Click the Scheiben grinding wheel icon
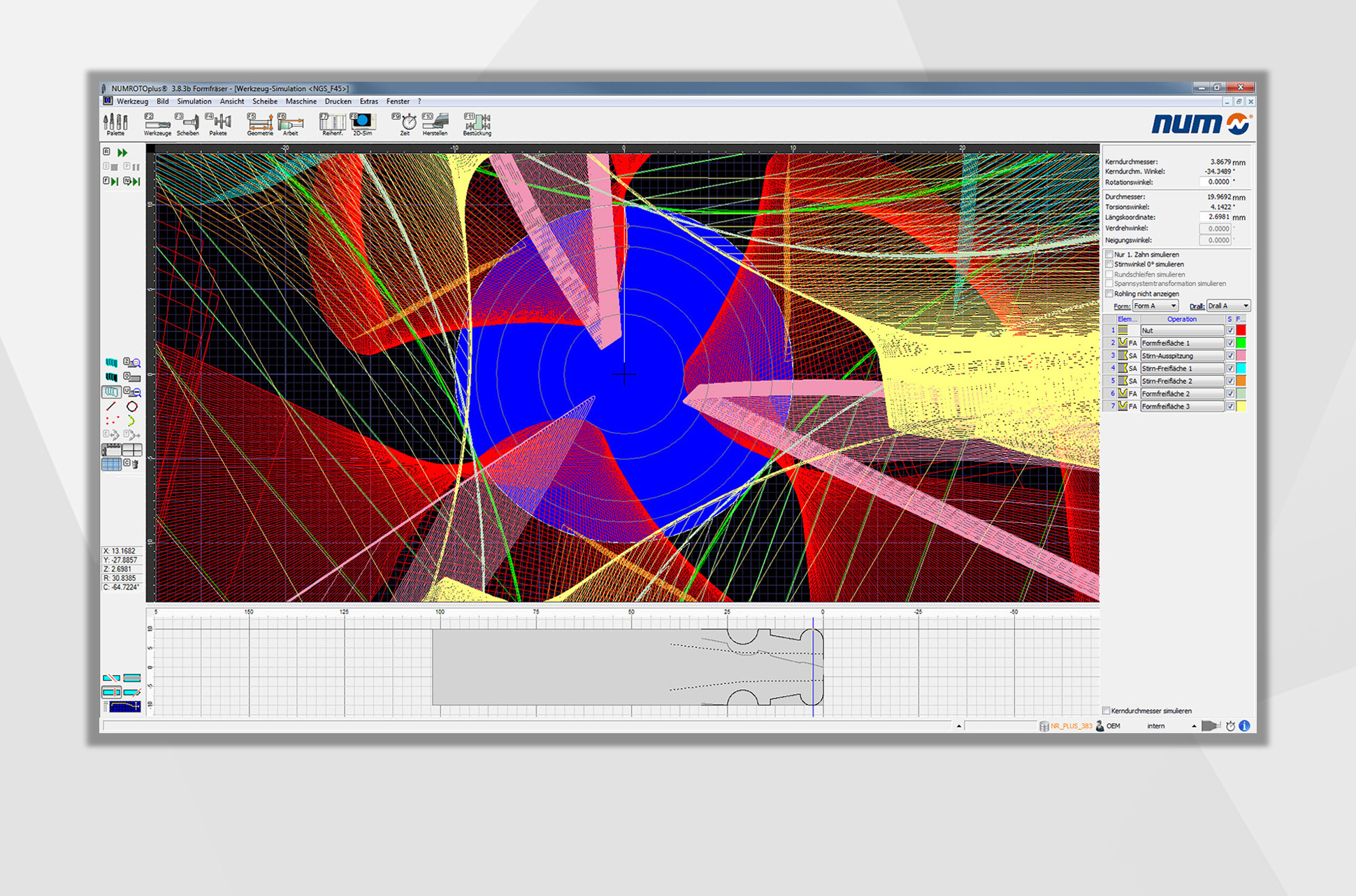Screen dimensions: 1356x896 tap(187, 123)
